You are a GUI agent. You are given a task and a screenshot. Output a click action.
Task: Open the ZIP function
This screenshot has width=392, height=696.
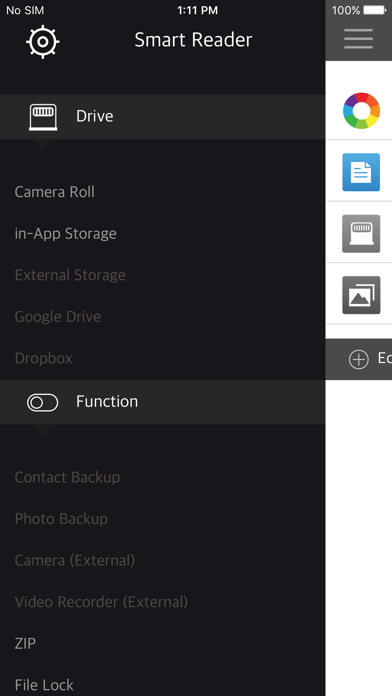(25, 644)
